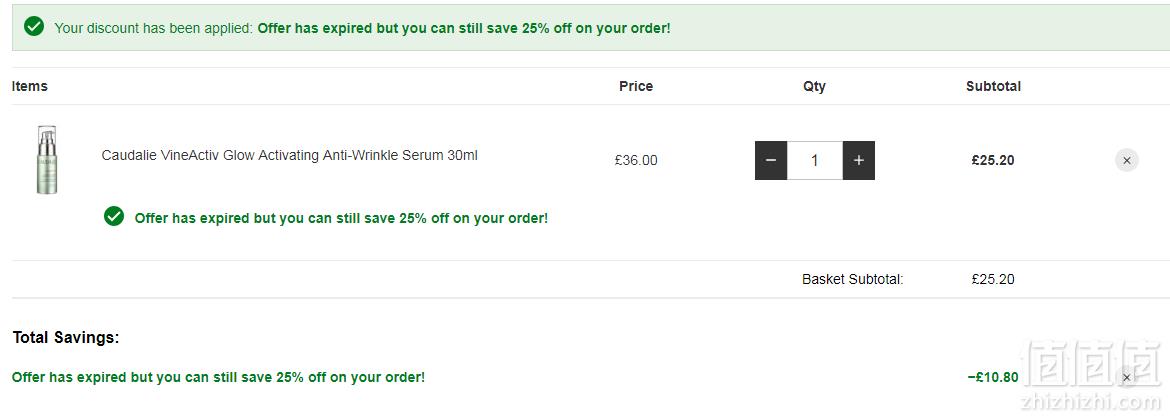Click the quantity input field showing 1
Screen dimensions: 1170x419
click(815, 160)
